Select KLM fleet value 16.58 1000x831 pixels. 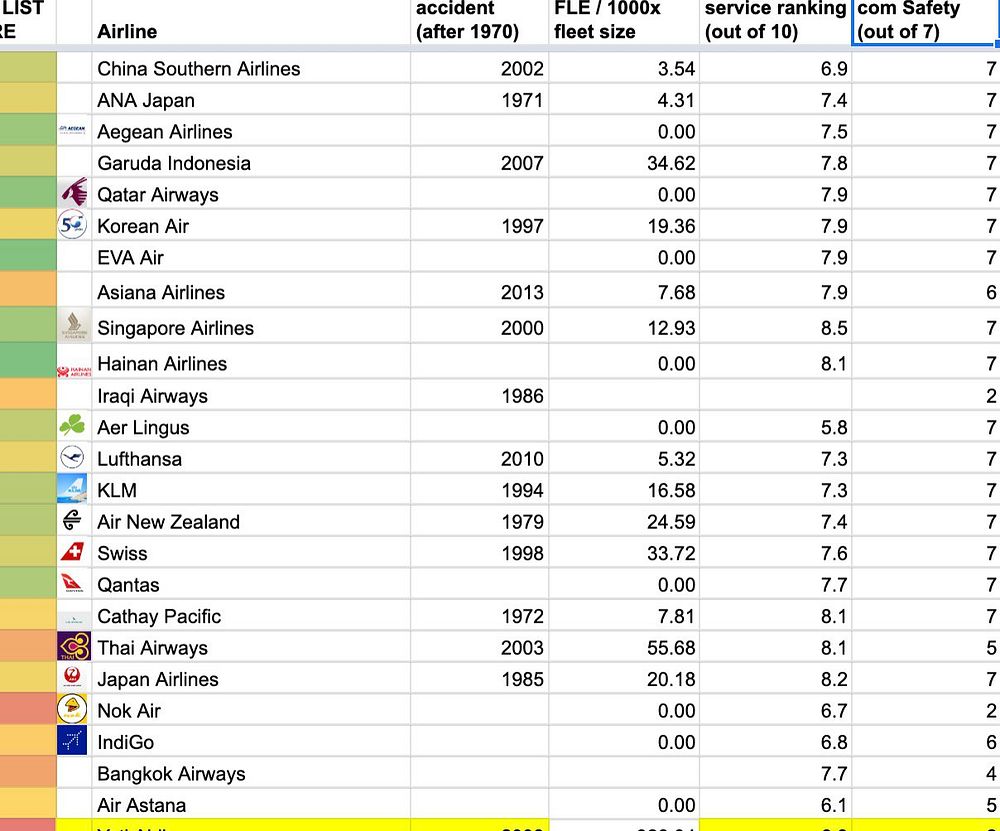point(624,490)
